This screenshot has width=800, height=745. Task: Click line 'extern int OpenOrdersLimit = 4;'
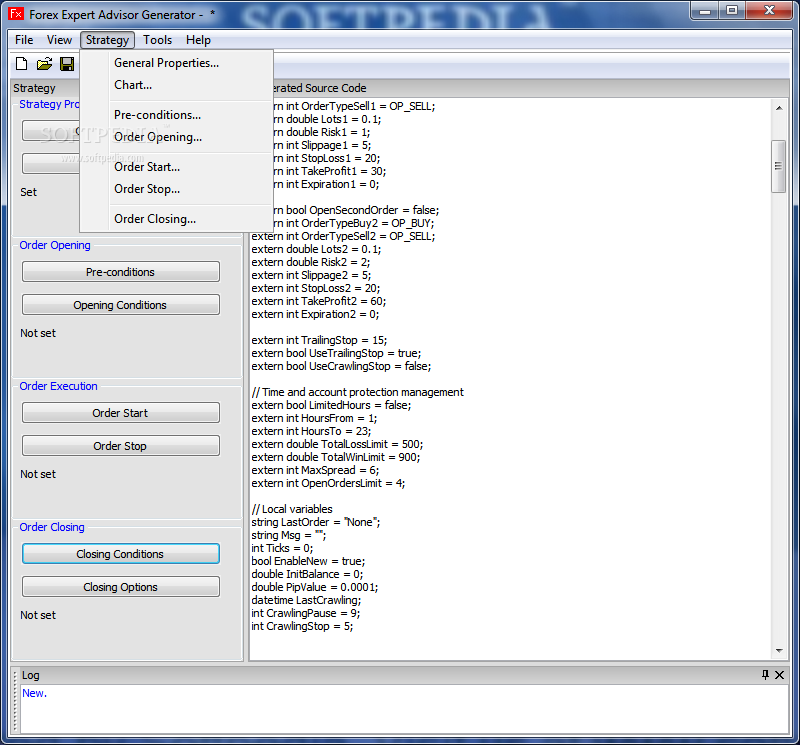(x=328, y=483)
